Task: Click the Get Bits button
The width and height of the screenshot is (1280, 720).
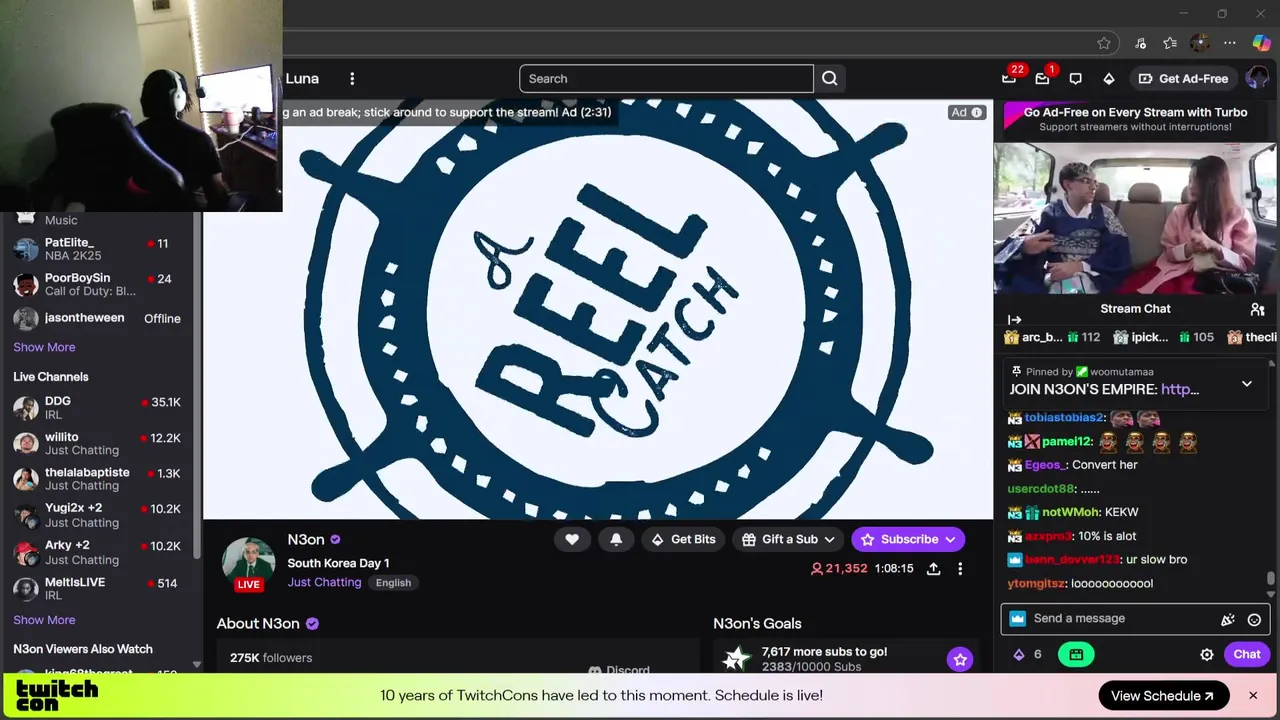Action: point(682,539)
